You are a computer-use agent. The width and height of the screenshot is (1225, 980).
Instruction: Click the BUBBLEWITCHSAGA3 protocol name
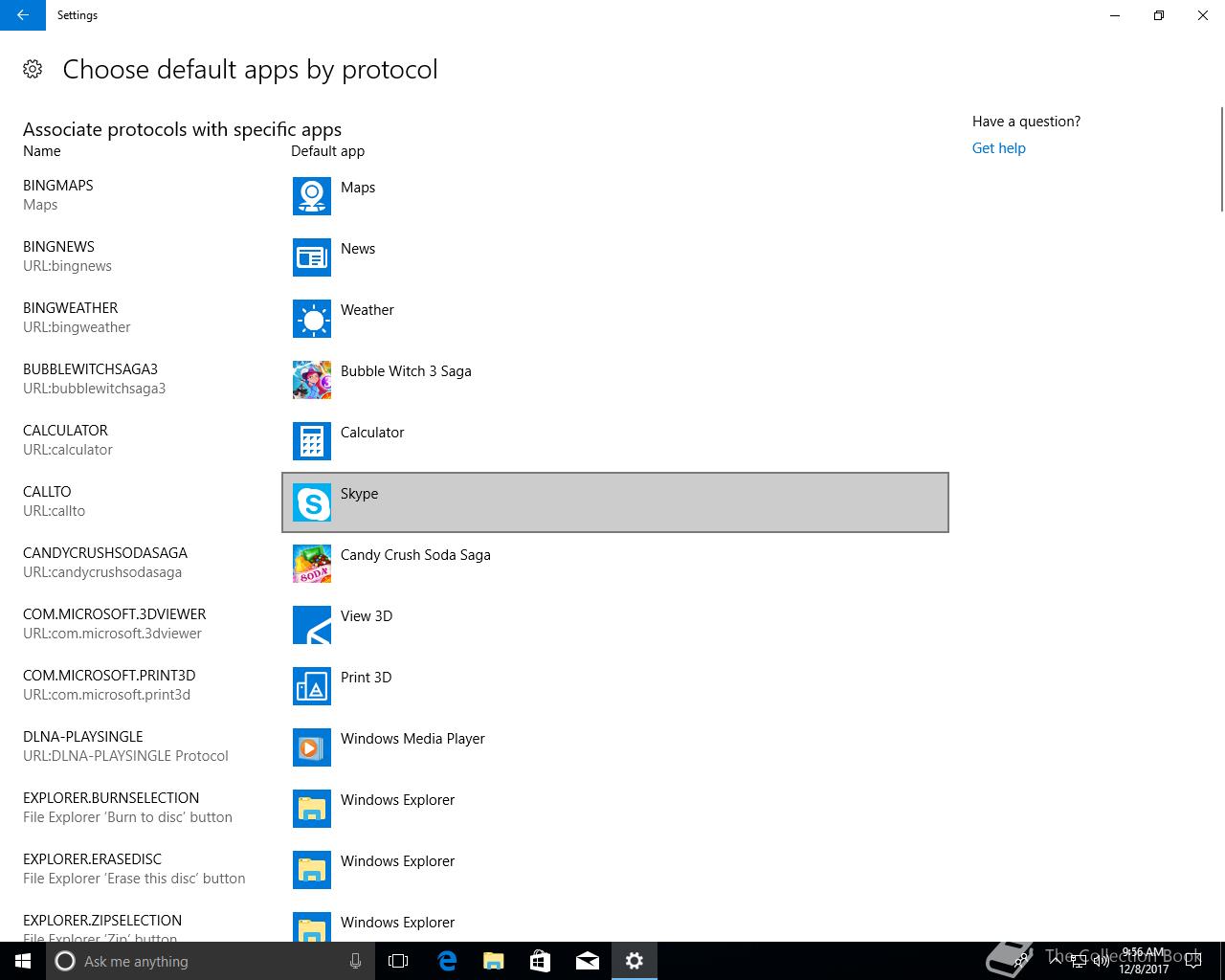point(91,369)
